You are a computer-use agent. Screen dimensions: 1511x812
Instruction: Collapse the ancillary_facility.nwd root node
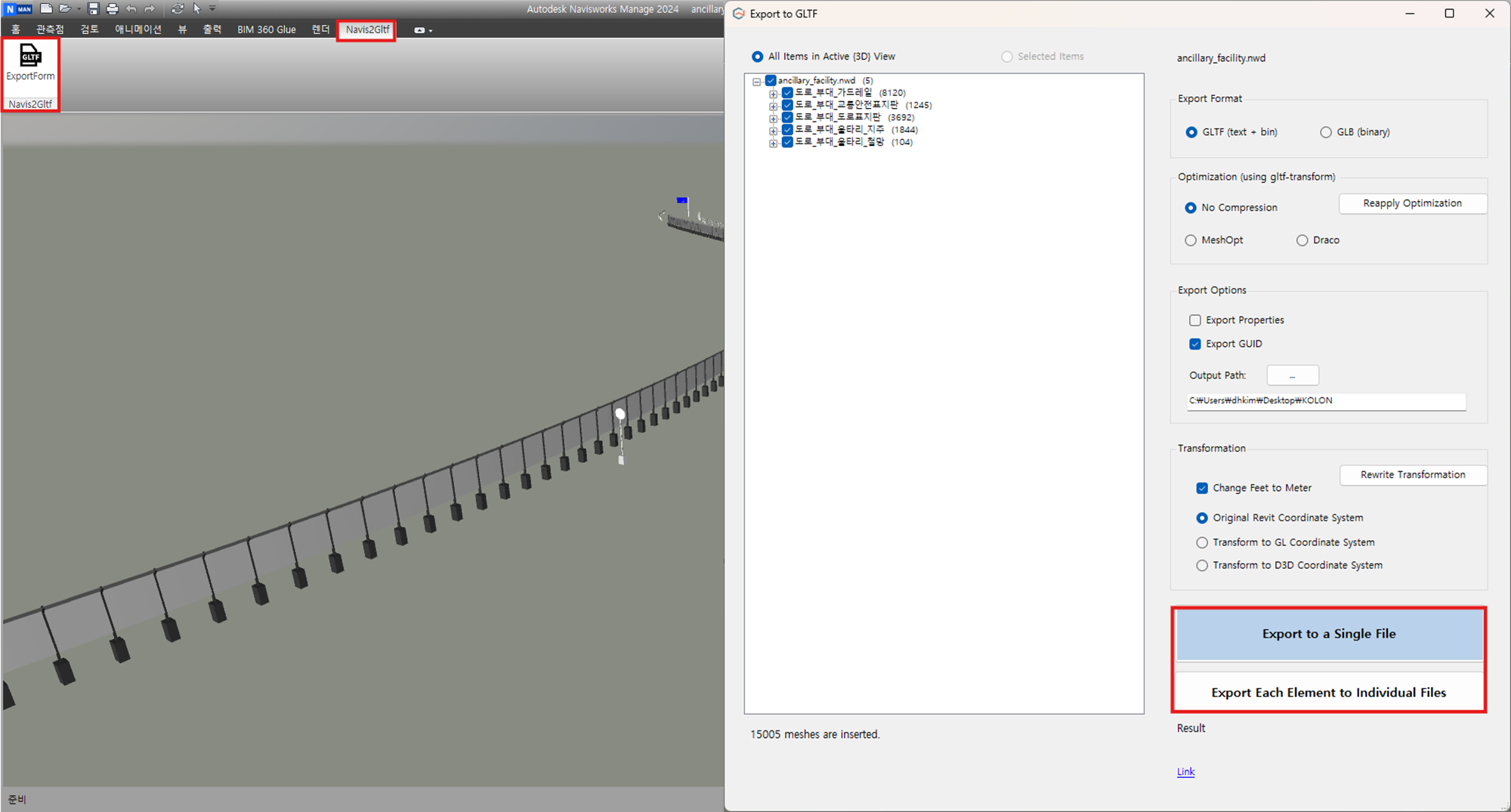pos(756,81)
